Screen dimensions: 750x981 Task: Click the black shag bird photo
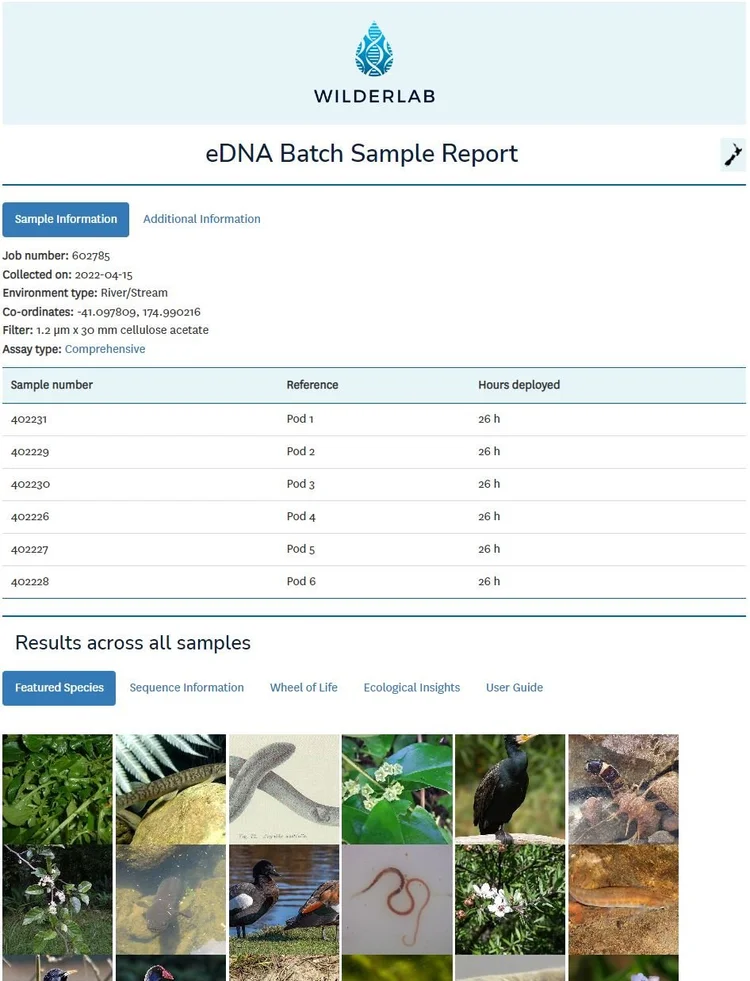(x=510, y=790)
